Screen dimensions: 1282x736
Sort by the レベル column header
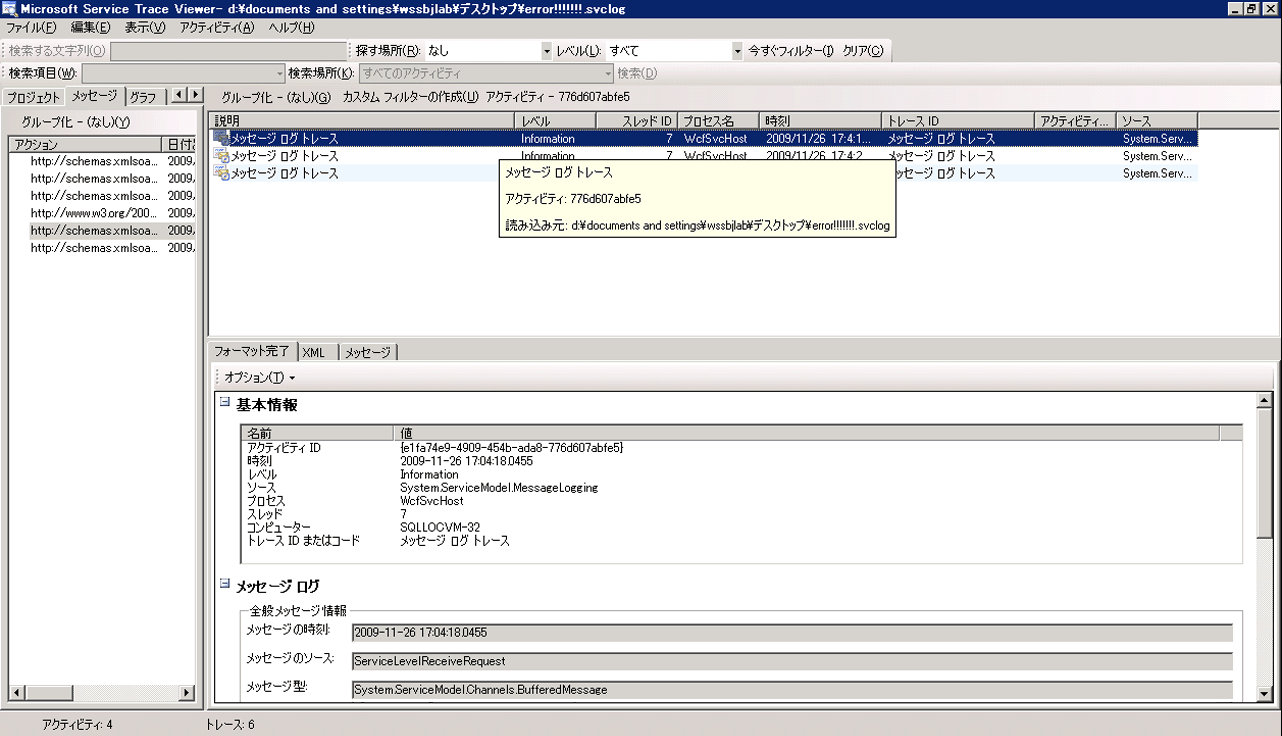tap(555, 121)
